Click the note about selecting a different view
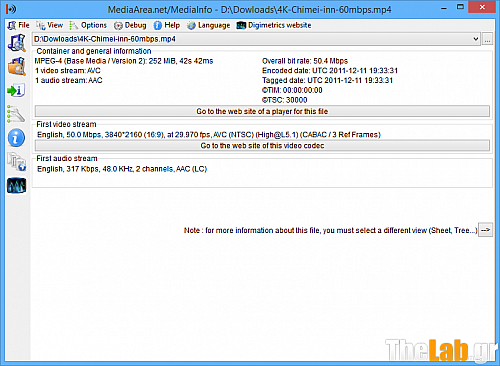The image size is (500, 366). point(330,230)
